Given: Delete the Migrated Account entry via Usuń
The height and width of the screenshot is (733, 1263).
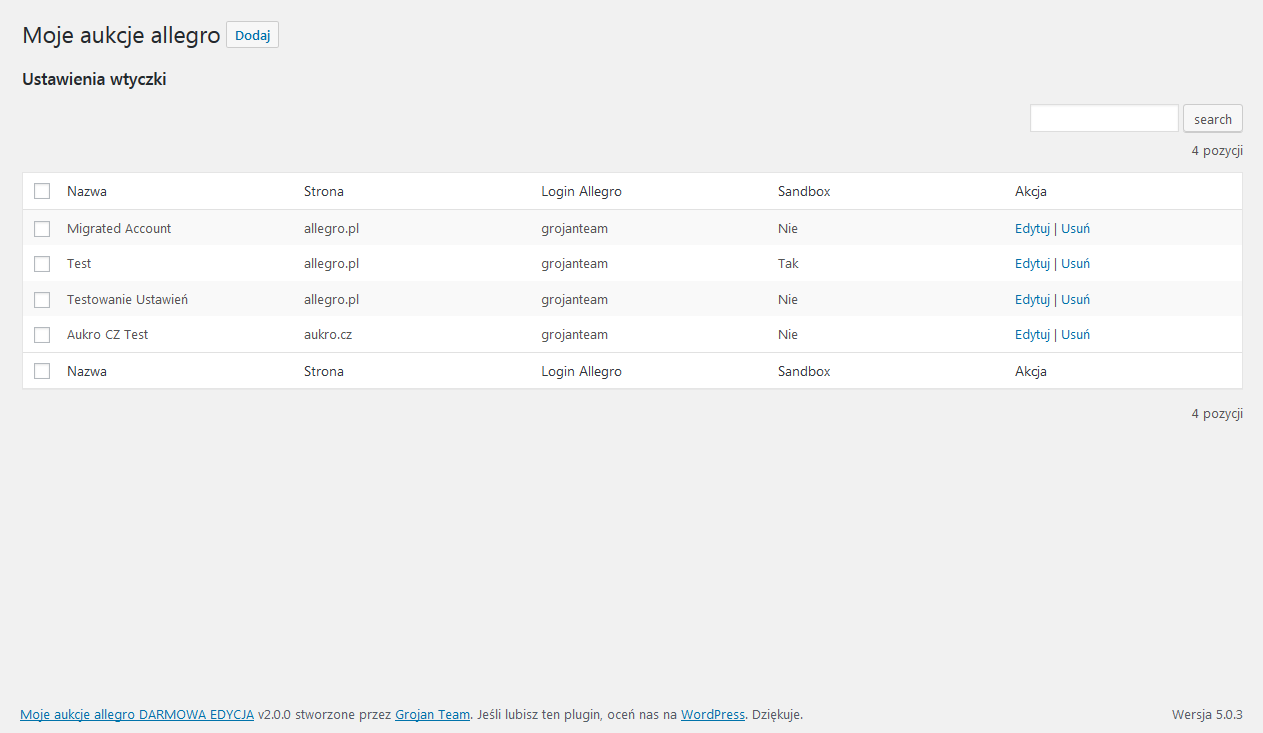Looking at the screenshot, I should click(x=1075, y=228).
